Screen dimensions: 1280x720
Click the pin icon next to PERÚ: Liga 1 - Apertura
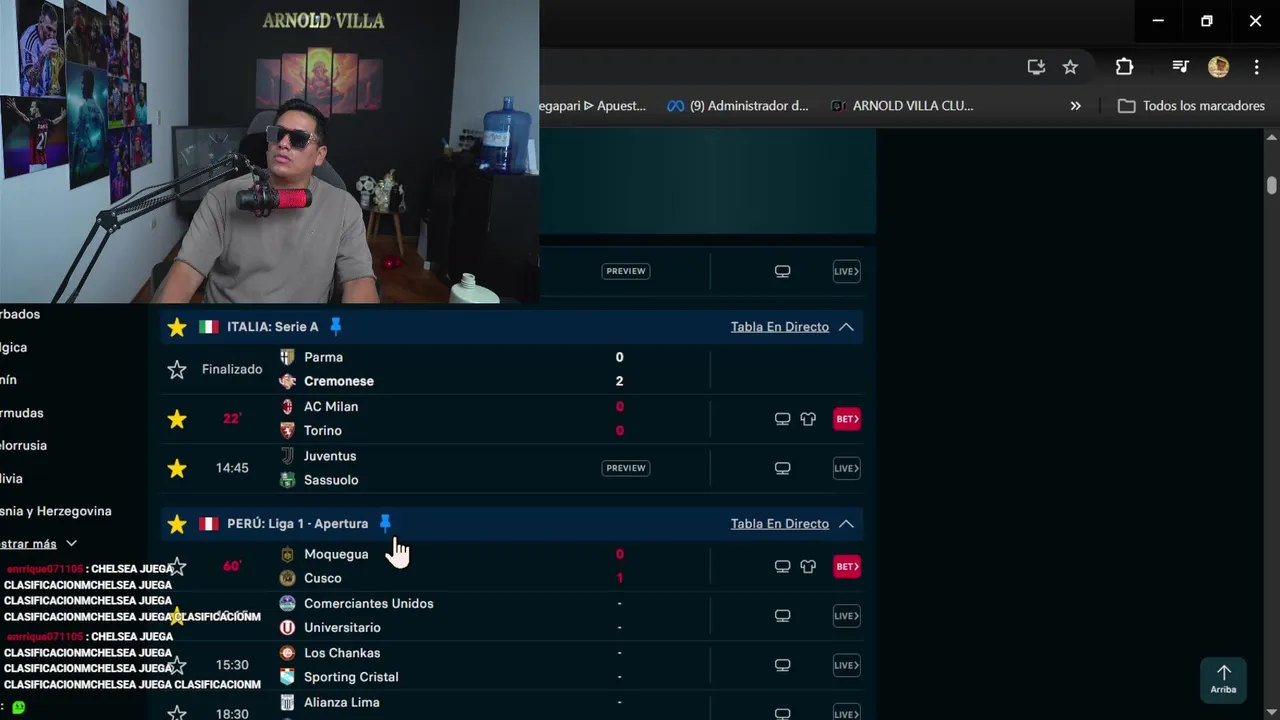tap(385, 523)
